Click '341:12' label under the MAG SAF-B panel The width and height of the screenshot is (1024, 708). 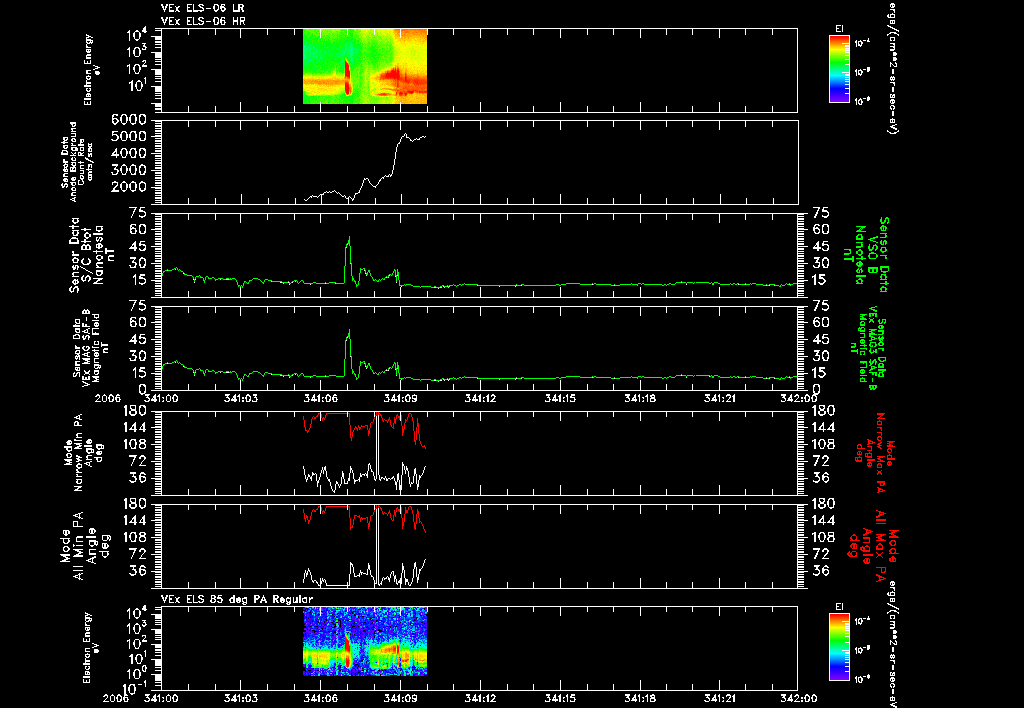tap(481, 398)
